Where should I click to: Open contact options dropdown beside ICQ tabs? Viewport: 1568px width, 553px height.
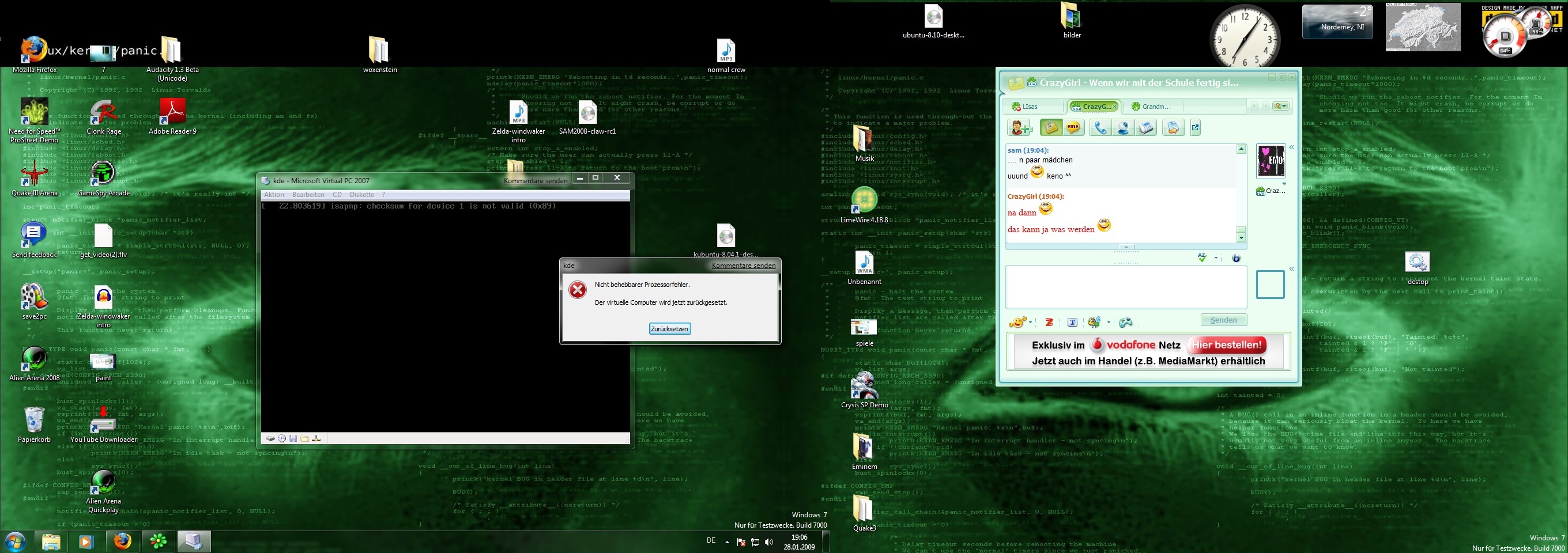[1281, 106]
